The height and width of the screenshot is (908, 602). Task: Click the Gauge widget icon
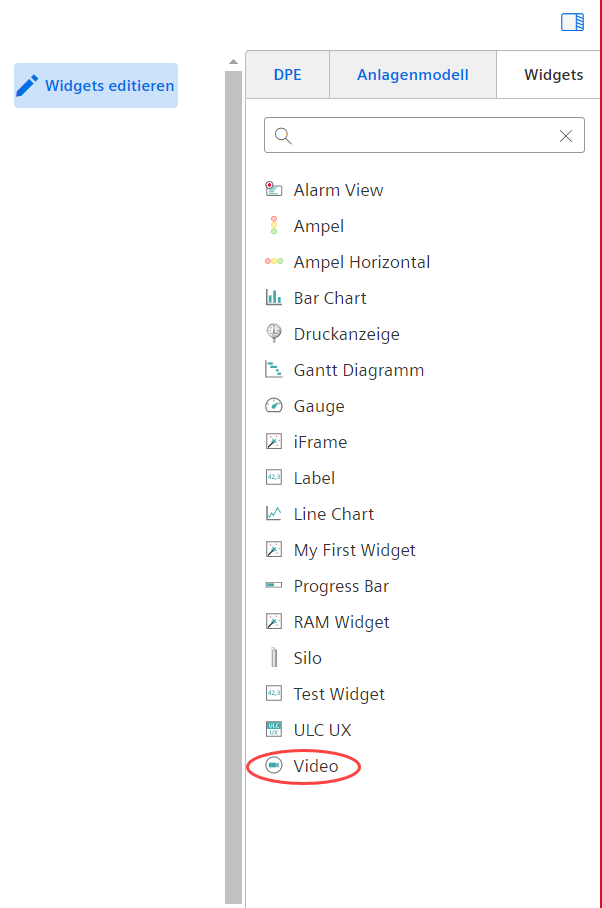273,406
